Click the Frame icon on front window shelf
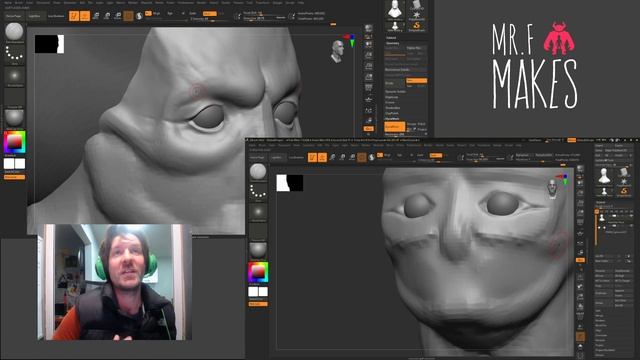Screen dimensions: 640x360 click(x=580, y=278)
